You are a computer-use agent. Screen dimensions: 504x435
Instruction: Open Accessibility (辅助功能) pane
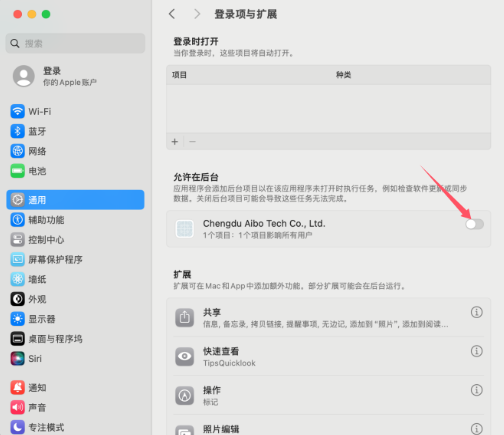tap(75, 220)
